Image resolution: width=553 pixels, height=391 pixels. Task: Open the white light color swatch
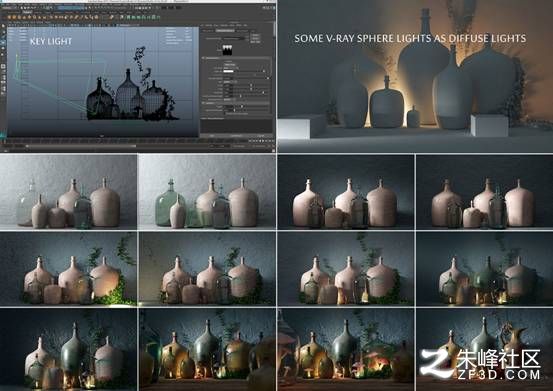tap(229, 71)
